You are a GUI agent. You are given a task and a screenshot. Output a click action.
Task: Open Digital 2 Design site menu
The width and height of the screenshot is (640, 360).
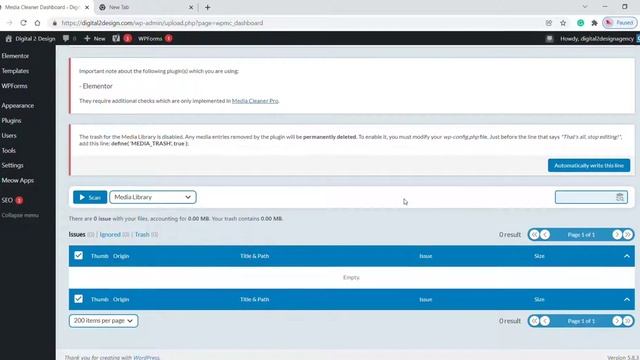coord(31,38)
